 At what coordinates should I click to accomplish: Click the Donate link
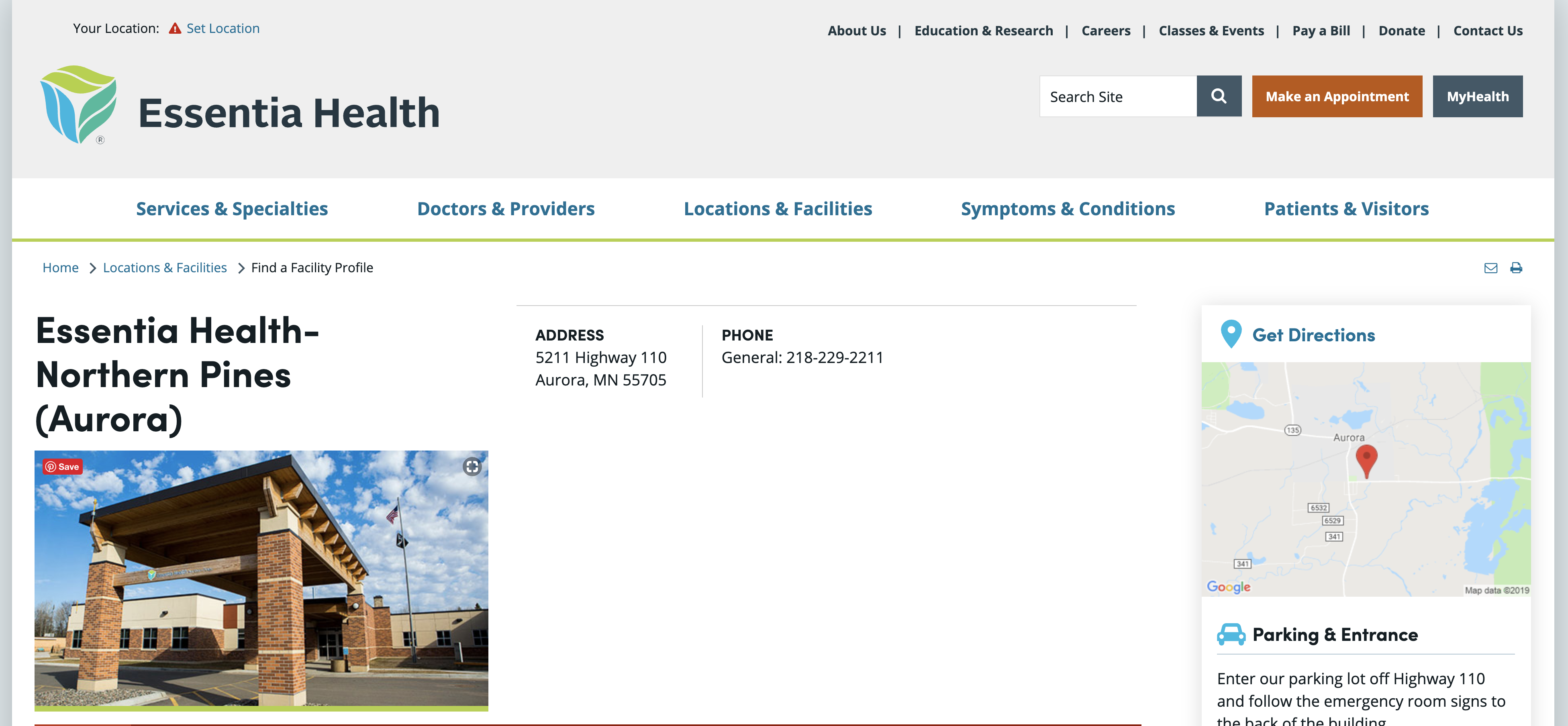[x=1401, y=31]
